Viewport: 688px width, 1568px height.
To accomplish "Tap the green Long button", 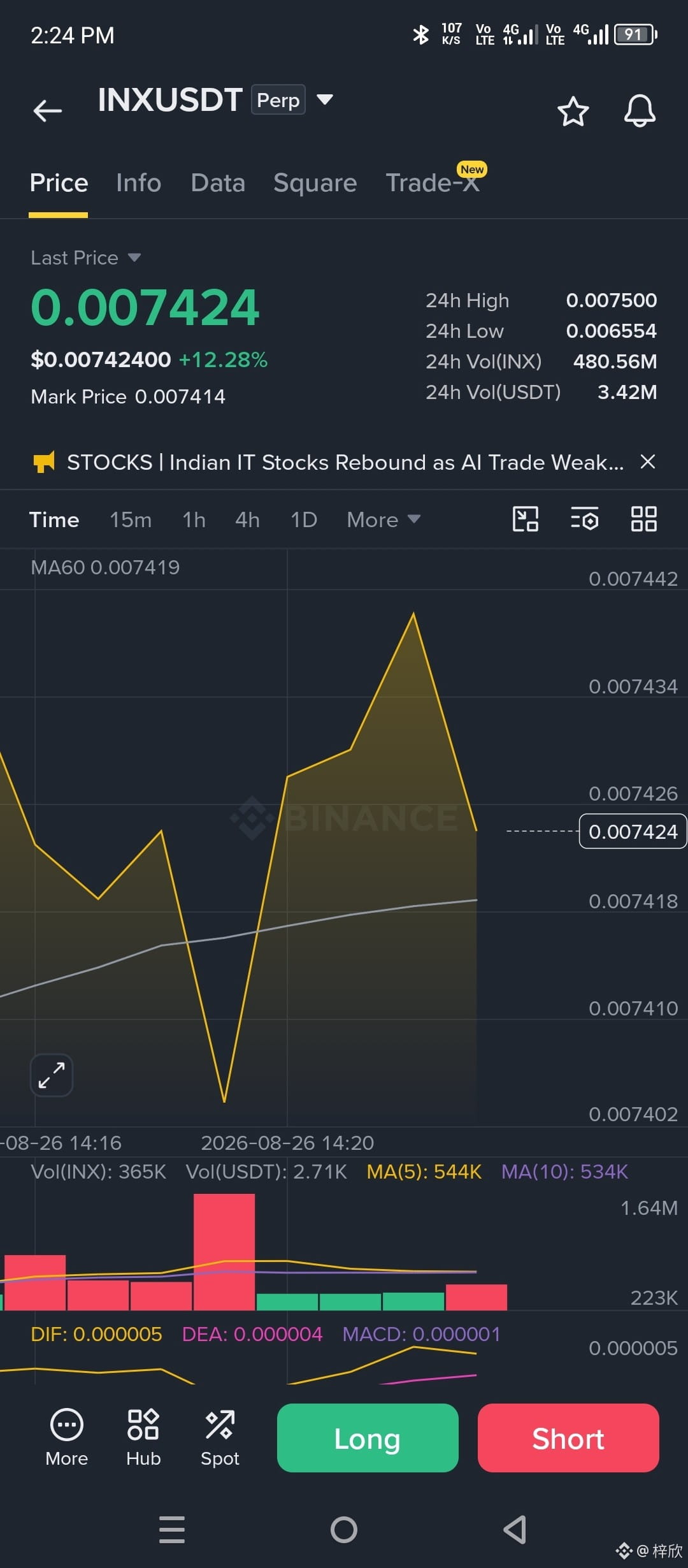I will point(368,1438).
